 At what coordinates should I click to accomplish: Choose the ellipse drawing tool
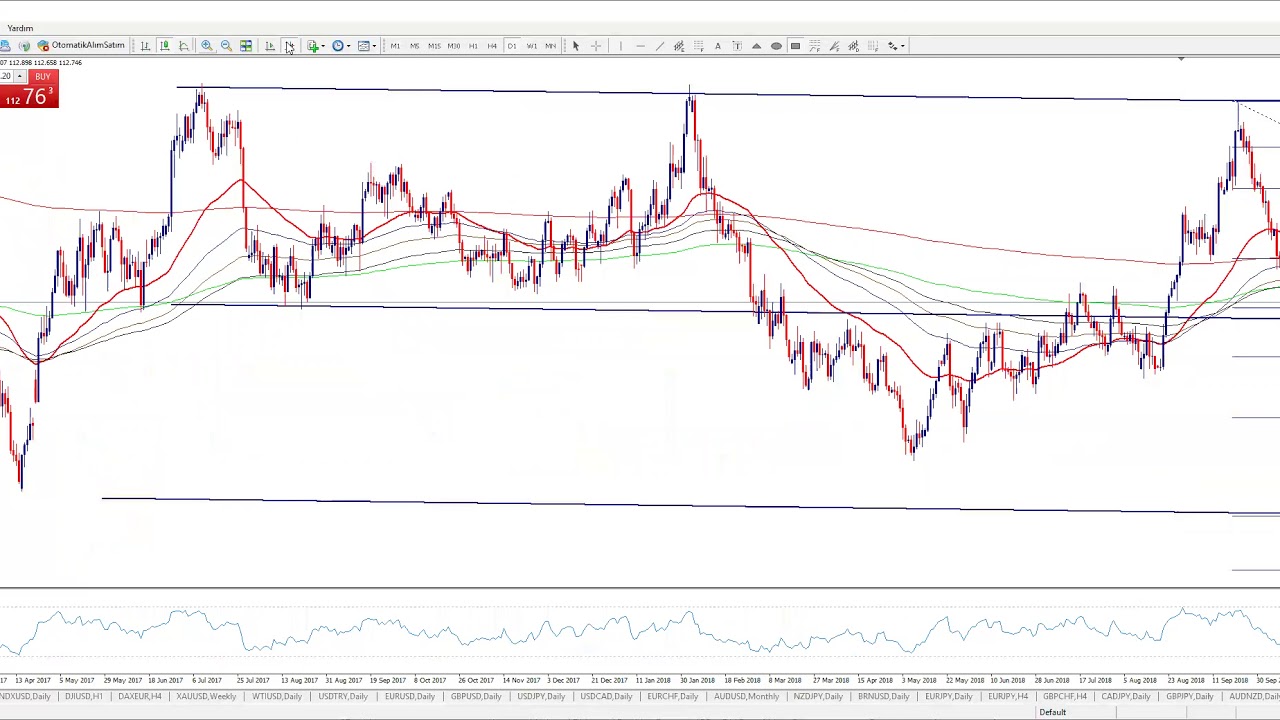click(776, 46)
